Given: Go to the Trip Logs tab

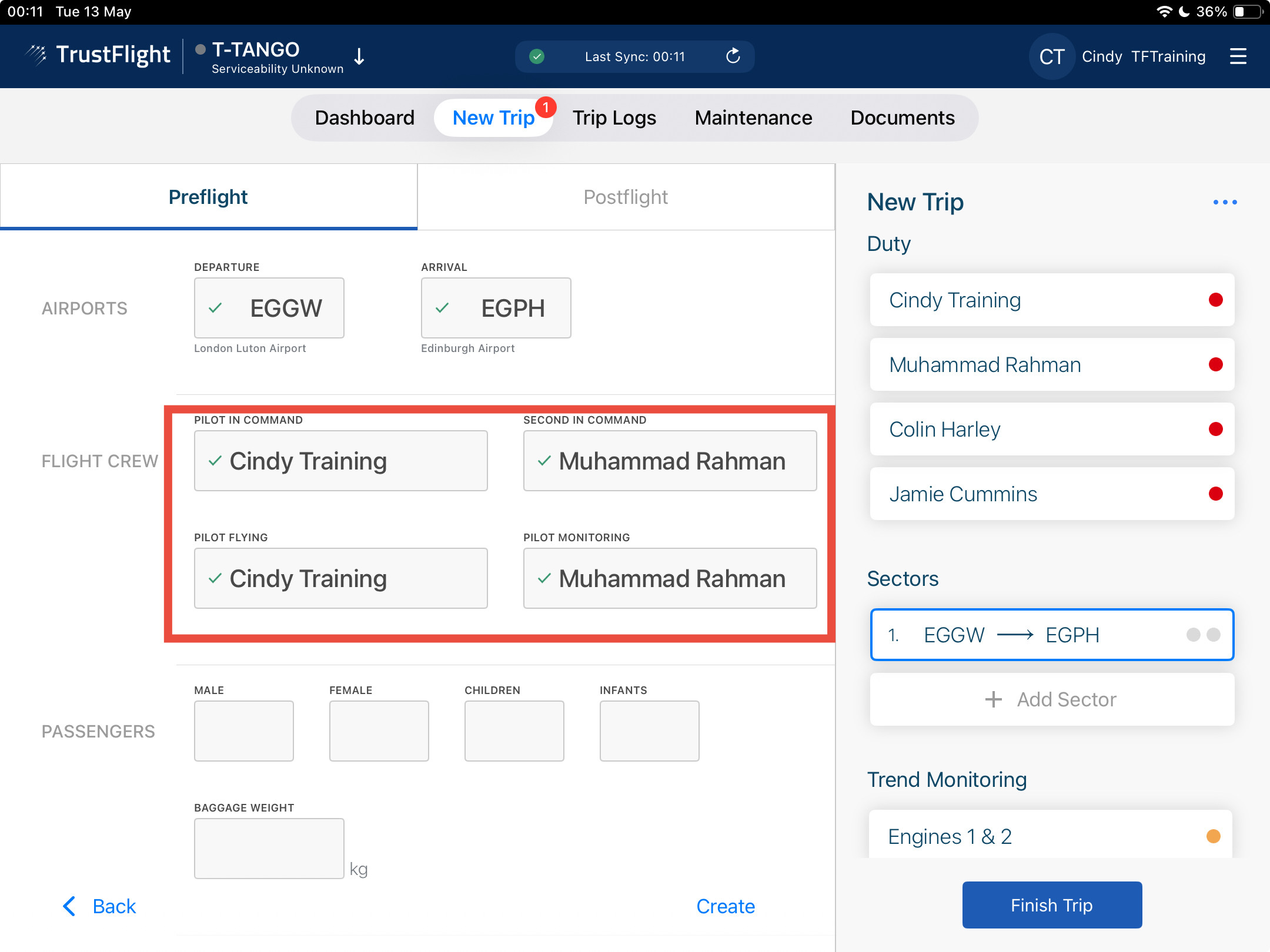Looking at the screenshot, I should (614, 118).
